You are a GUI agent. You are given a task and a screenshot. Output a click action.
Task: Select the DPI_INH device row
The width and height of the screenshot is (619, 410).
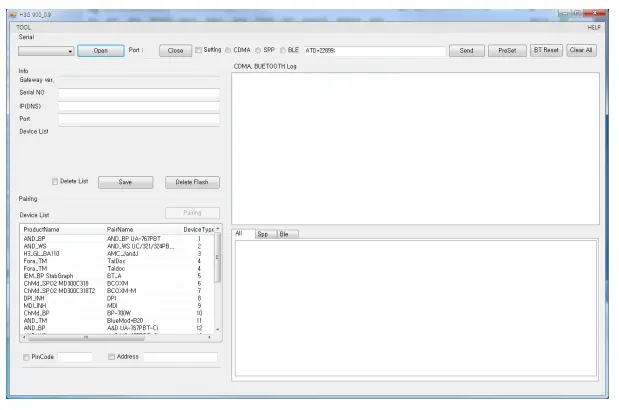(x=117, y=298)
